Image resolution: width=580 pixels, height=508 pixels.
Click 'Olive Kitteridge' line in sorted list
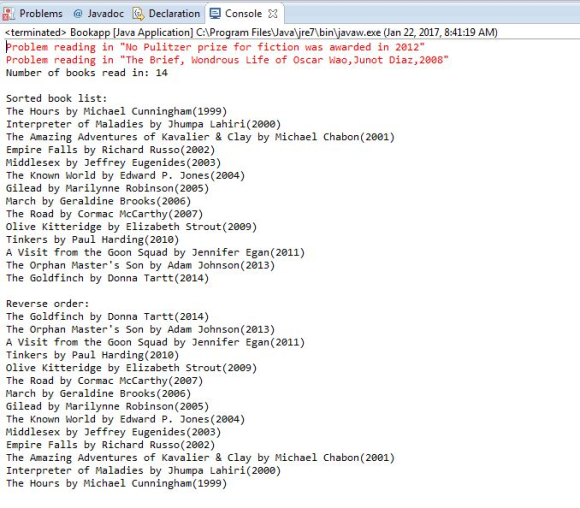pos(131,227)
